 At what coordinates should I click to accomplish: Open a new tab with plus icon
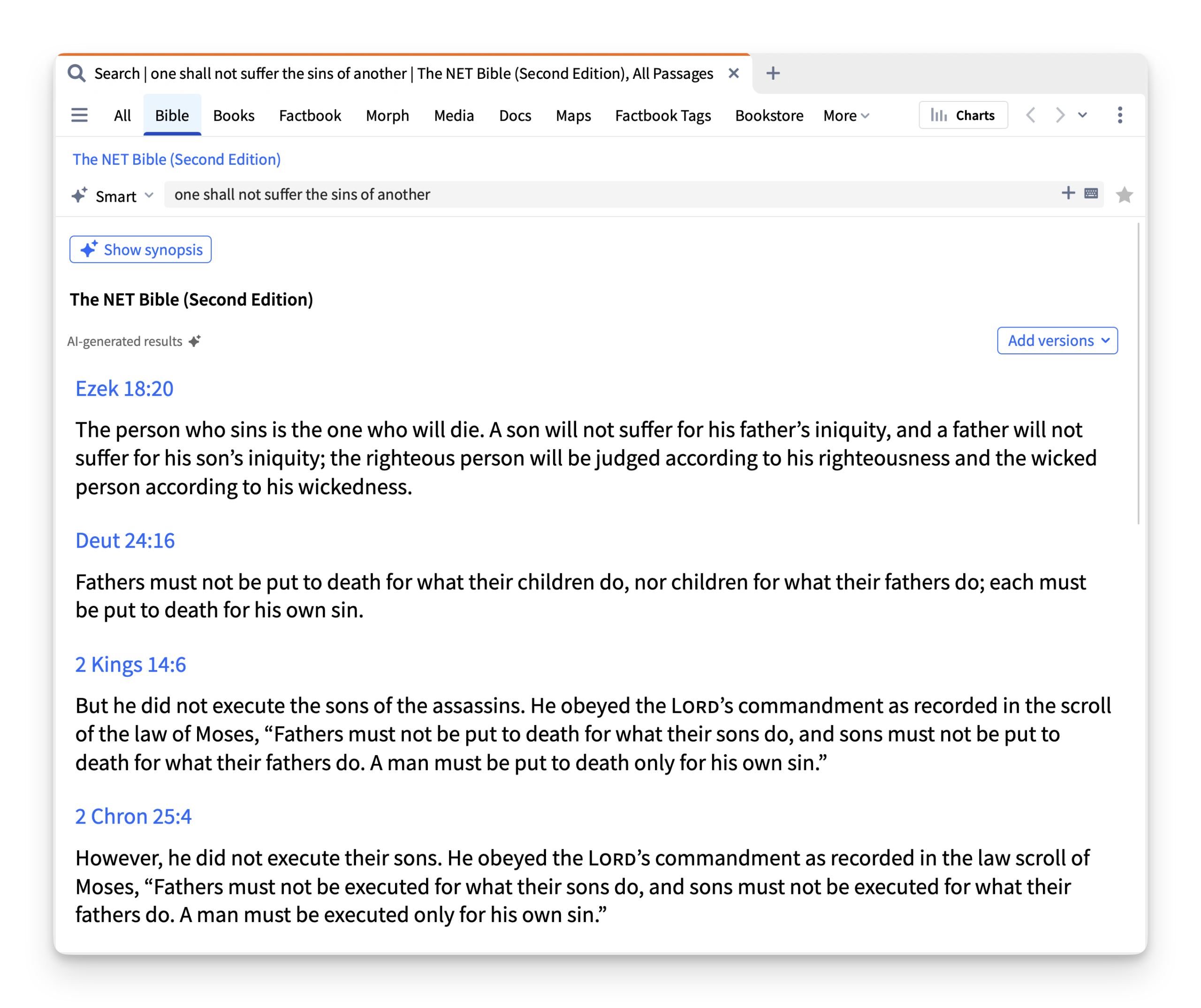point(773,73)
